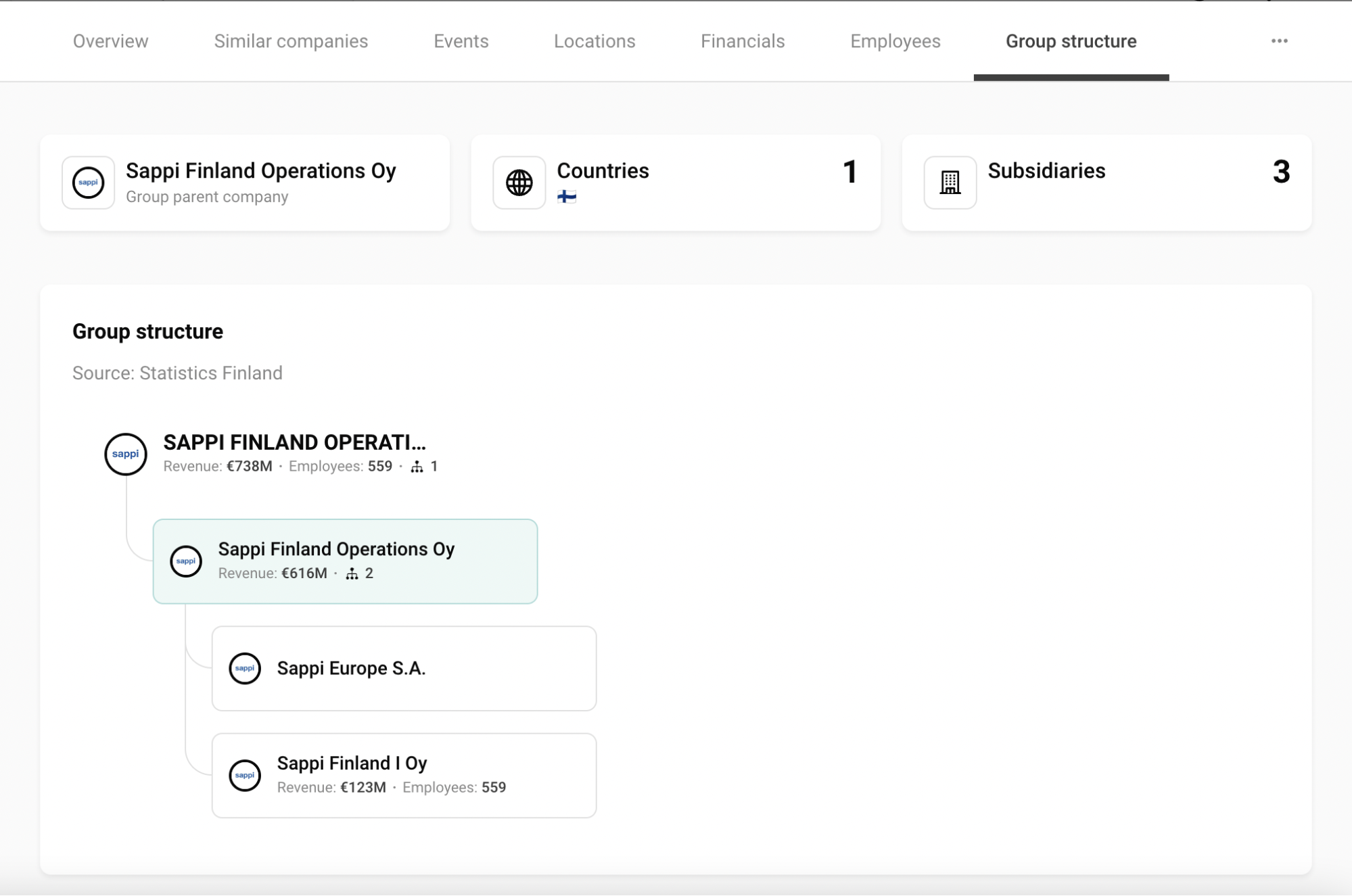Click hierarchy icon in highlighted Operations Oy node

click(x=352, y=574)
